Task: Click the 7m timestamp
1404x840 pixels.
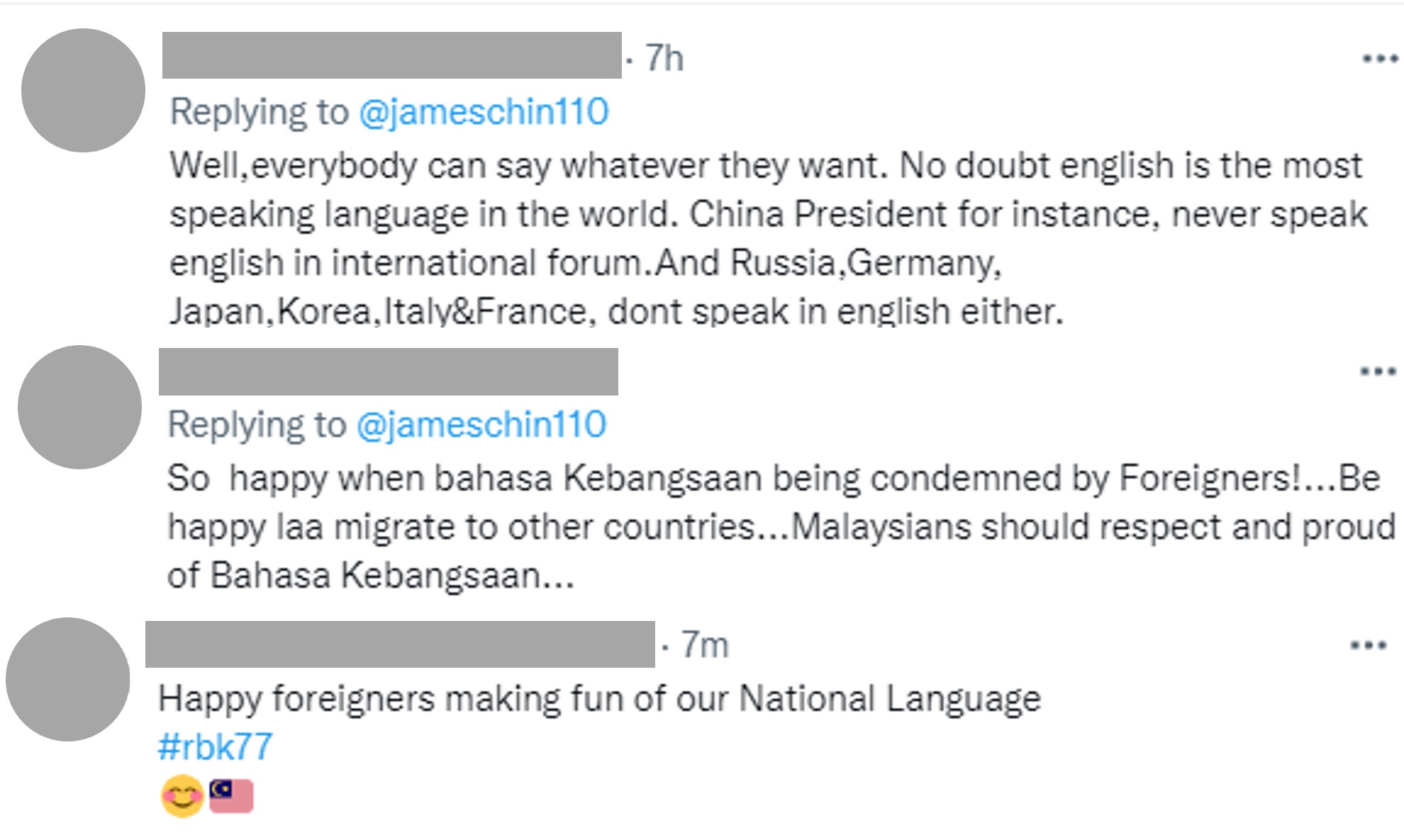Action: coord(704,645)
